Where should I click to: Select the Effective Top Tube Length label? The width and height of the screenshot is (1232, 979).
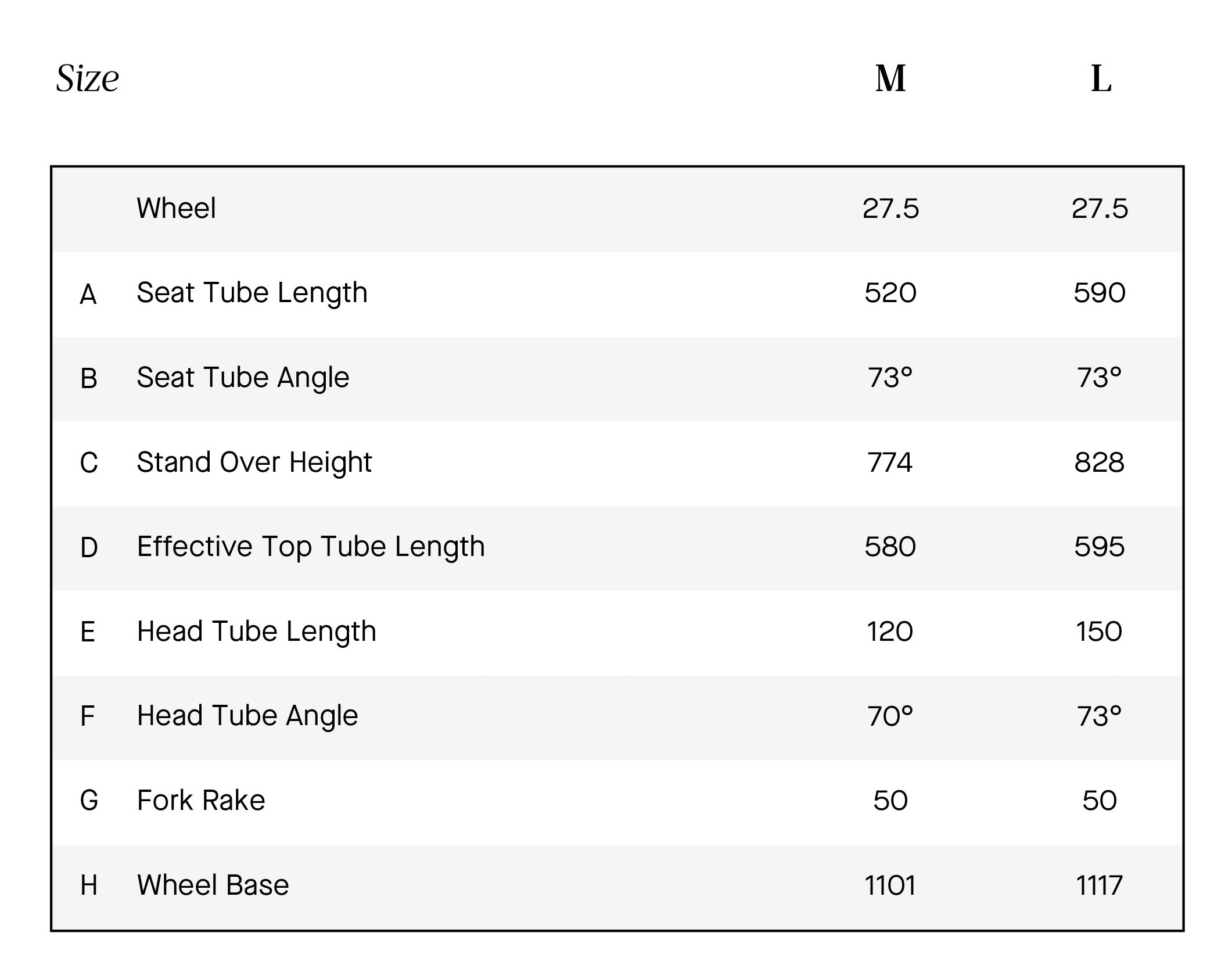311,546
